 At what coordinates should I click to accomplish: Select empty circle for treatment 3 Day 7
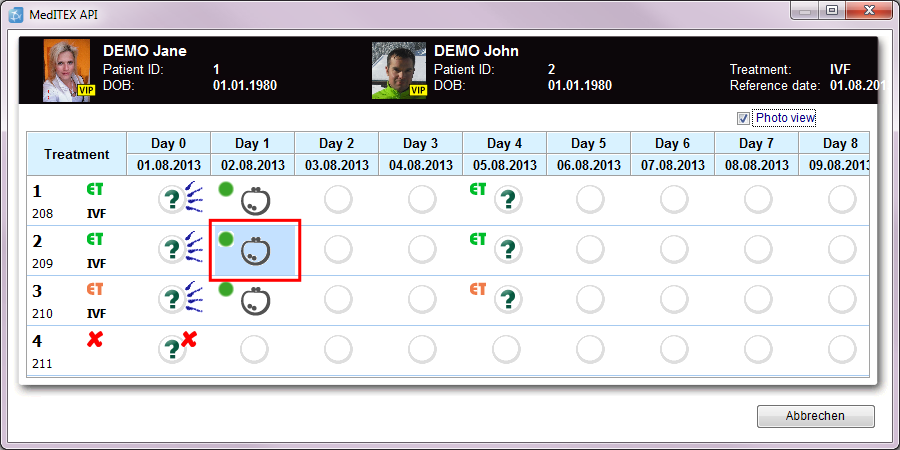click(x=758, y=300)
